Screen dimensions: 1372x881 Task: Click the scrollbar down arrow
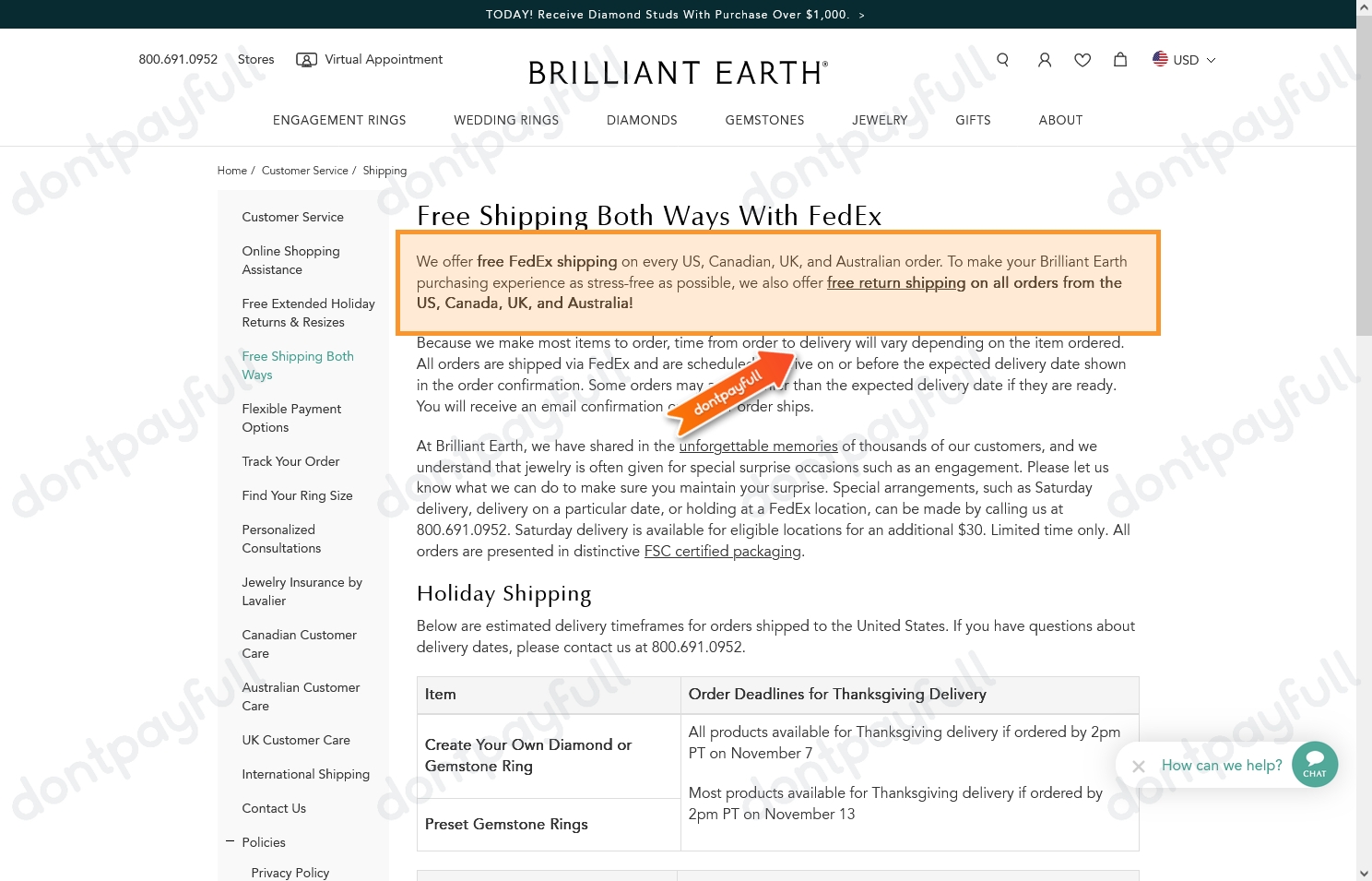(x=1364, y=873)
